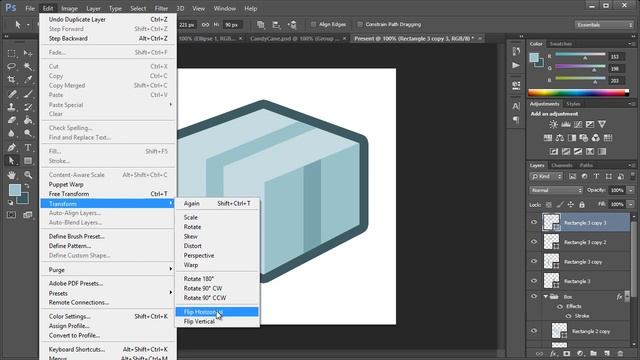Toggle Stroke effect visibility

568,316
